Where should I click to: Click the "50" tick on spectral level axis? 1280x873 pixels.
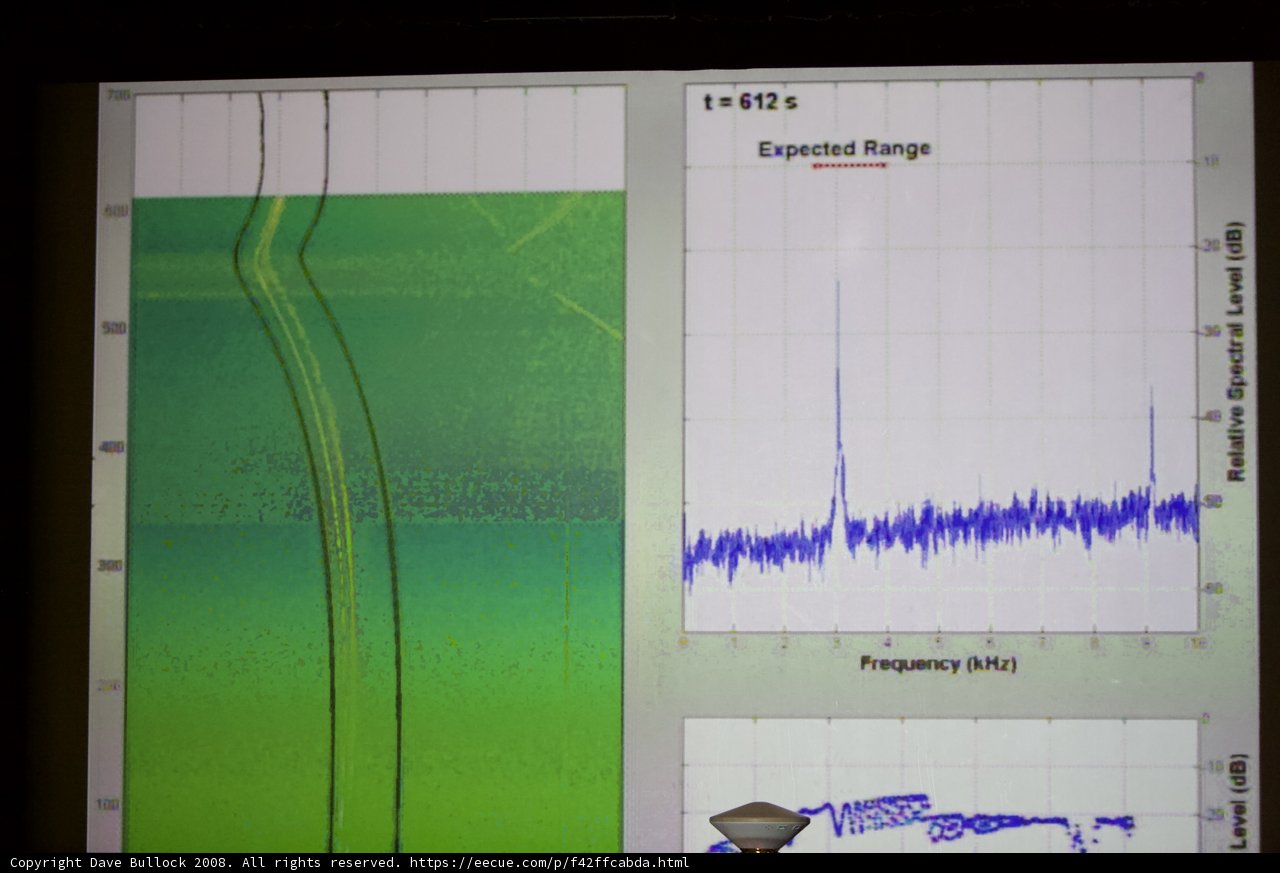point(1213,502)
